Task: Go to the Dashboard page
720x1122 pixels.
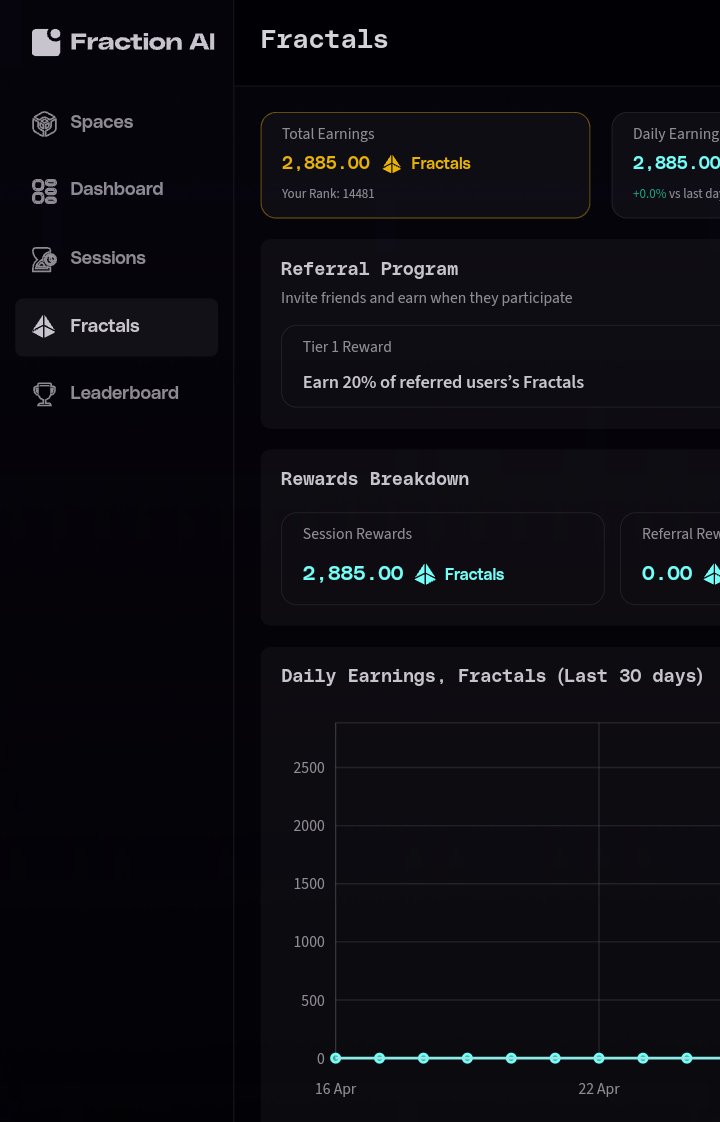Action: pos(117,190)
